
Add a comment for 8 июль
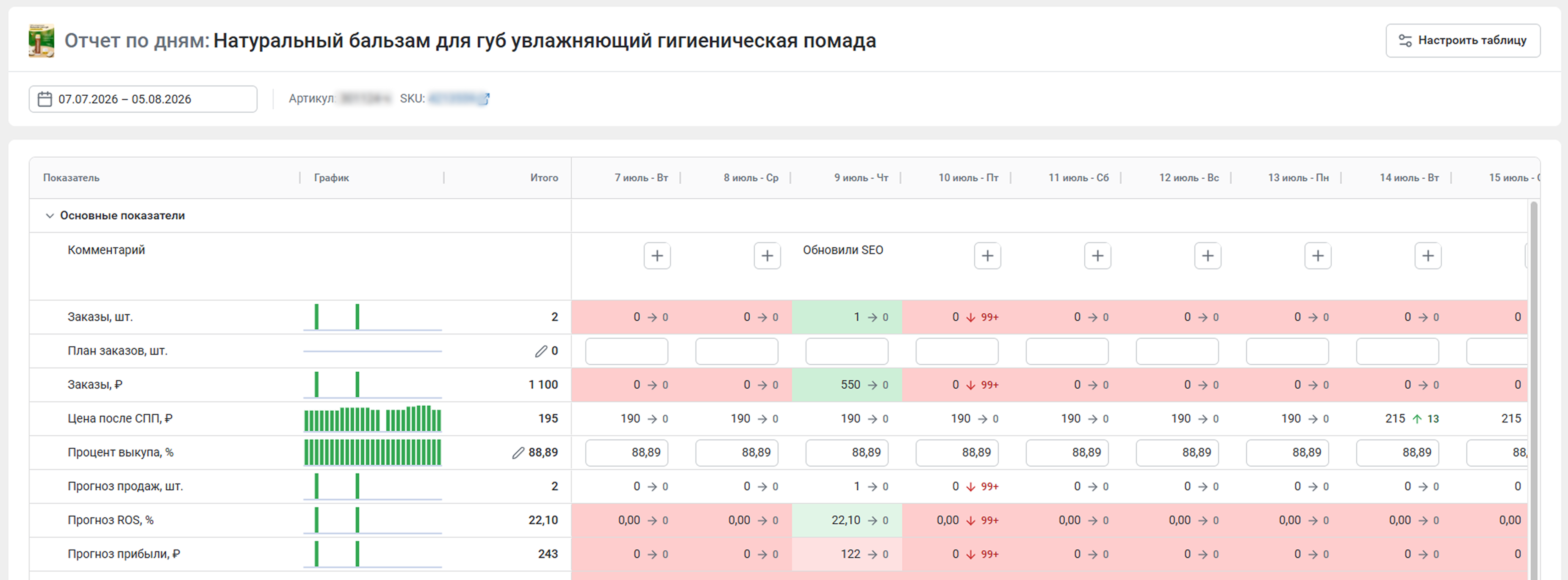coord(767,256)
